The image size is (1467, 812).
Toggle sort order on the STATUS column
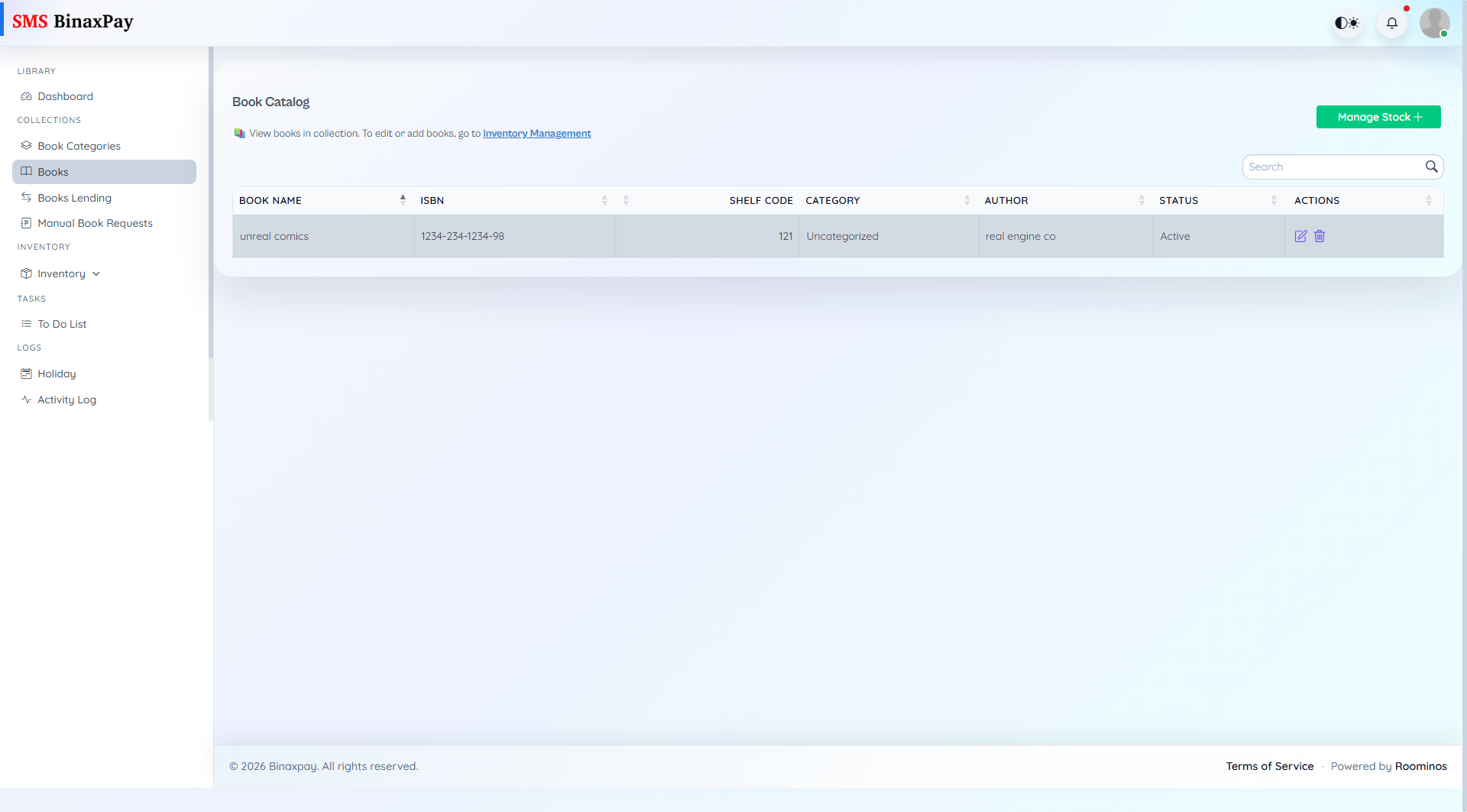[1274, 200]
